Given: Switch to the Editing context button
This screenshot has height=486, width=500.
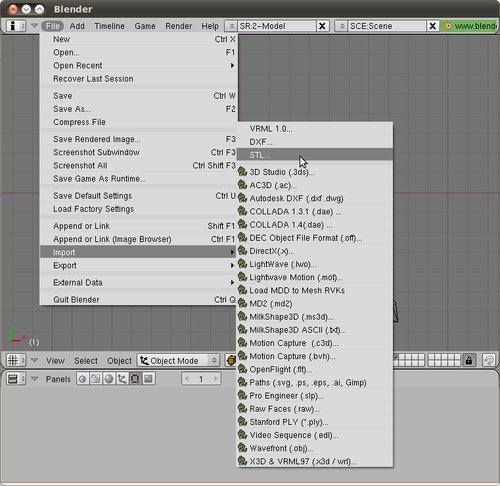Looking at the screenshot, I should coord(135,379).
